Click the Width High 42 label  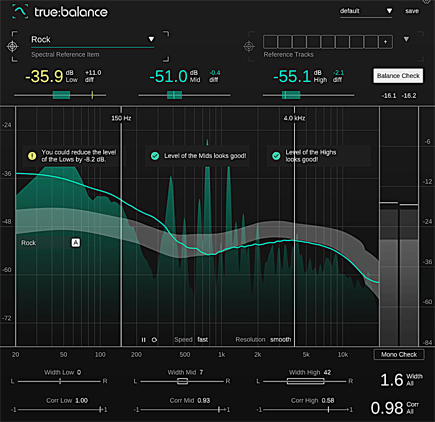[x=310, y=372]
